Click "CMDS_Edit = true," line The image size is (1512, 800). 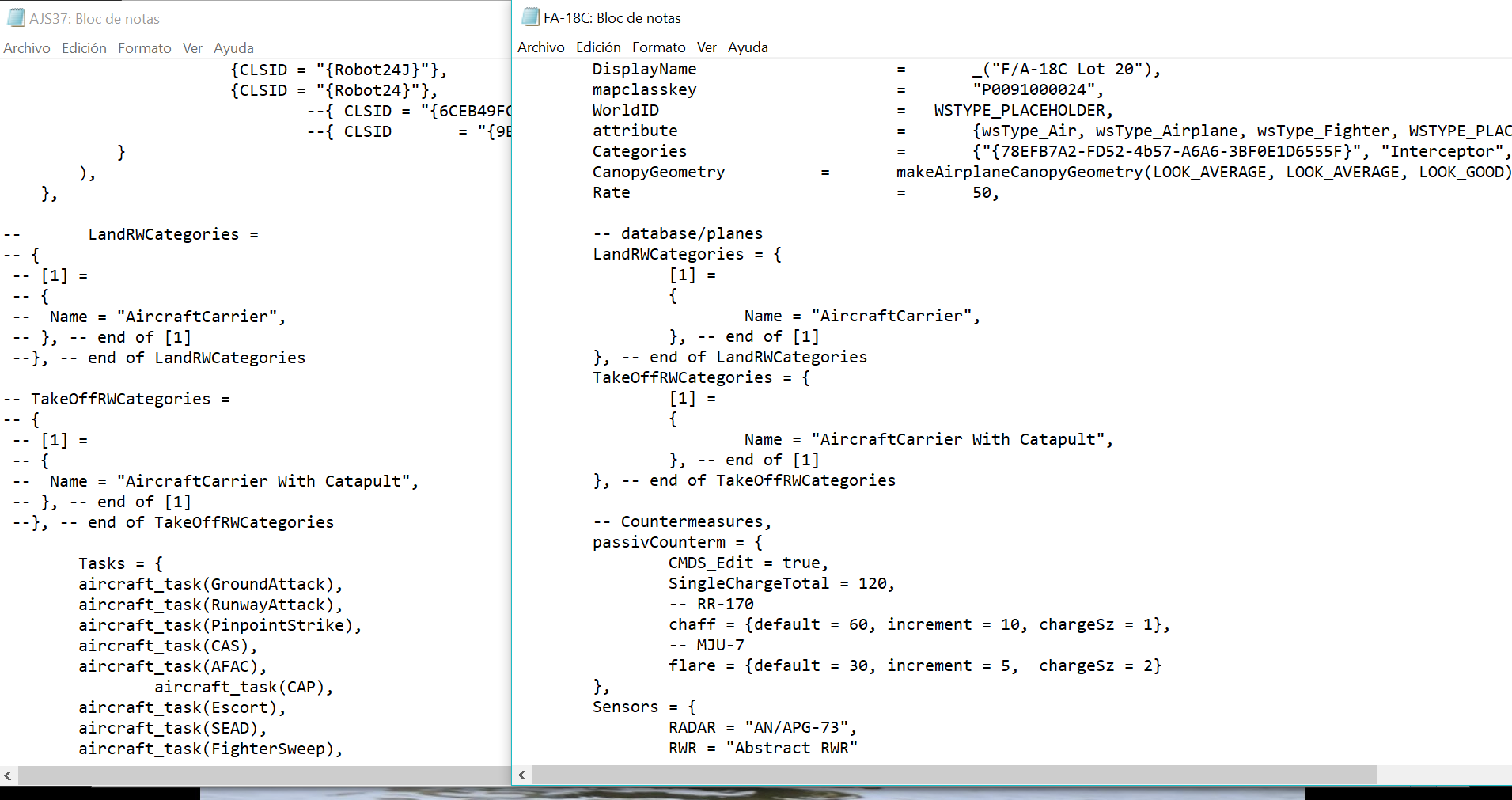(x=749, y=563)
